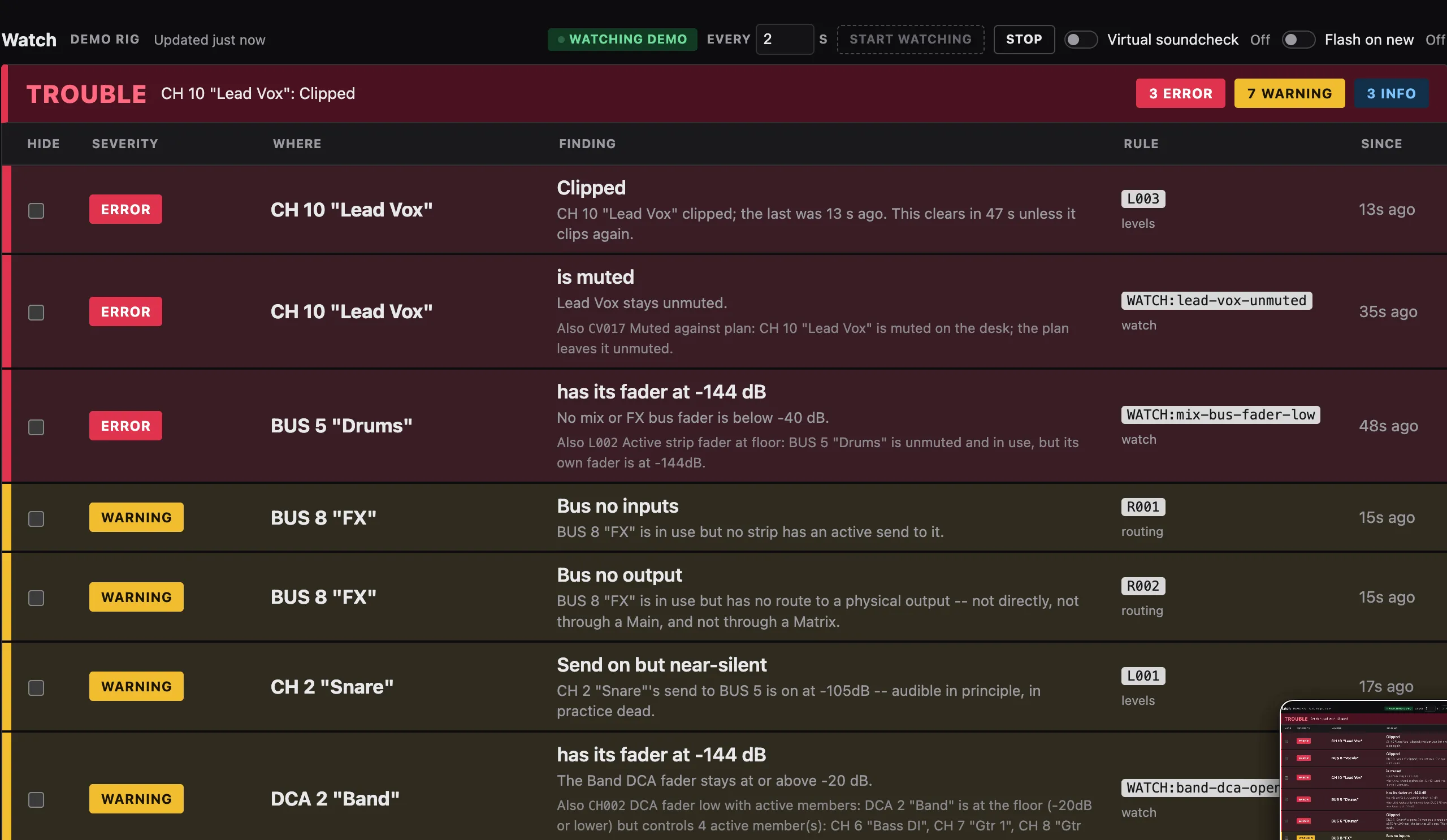Image resolution: width=1447 pixels, height=840 pixels.
Task: Click the L003 rule code
Action: point(1143,199)
